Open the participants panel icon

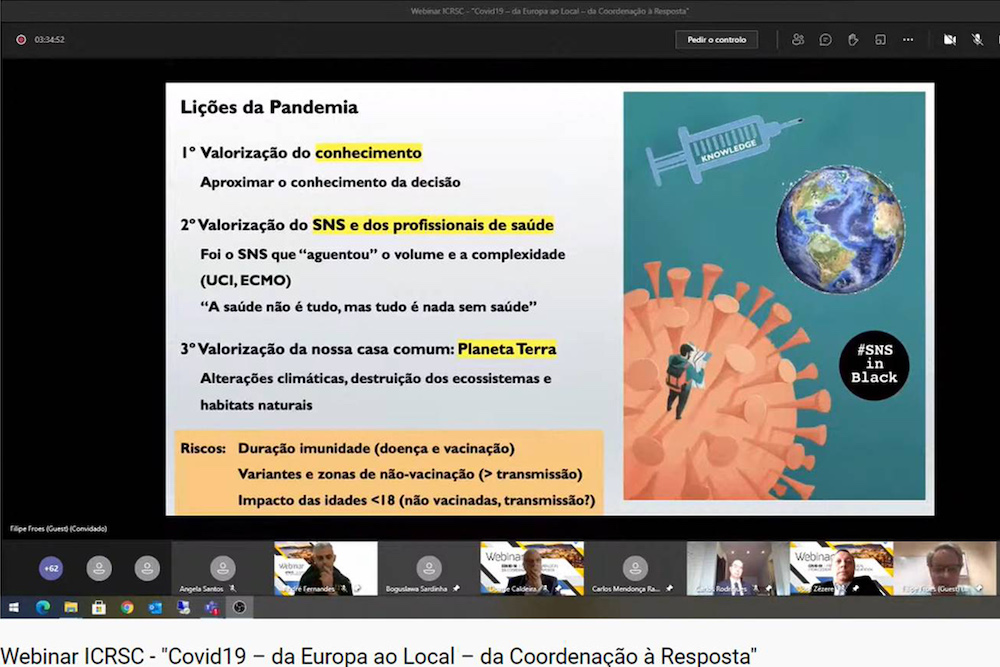pos(797,40)
